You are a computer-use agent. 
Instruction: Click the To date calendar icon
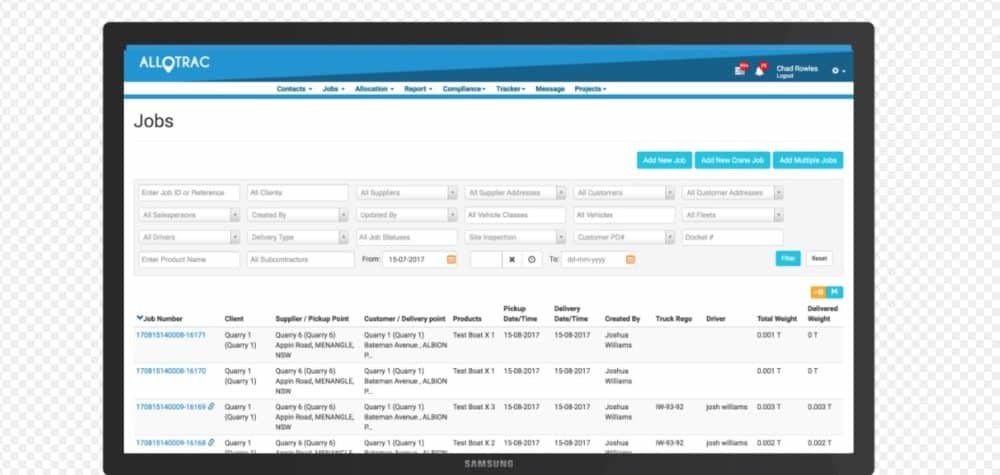coord(630,259)
